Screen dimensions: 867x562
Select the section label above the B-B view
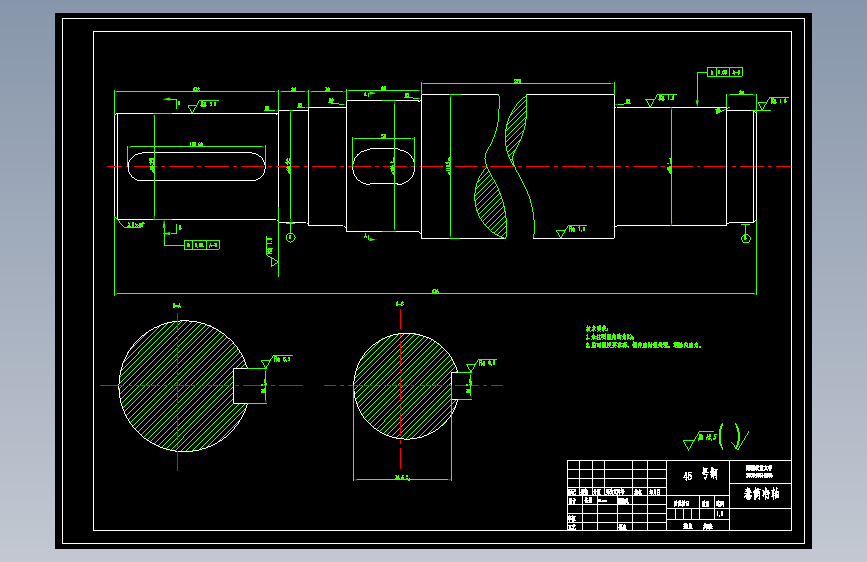(400, 304)
